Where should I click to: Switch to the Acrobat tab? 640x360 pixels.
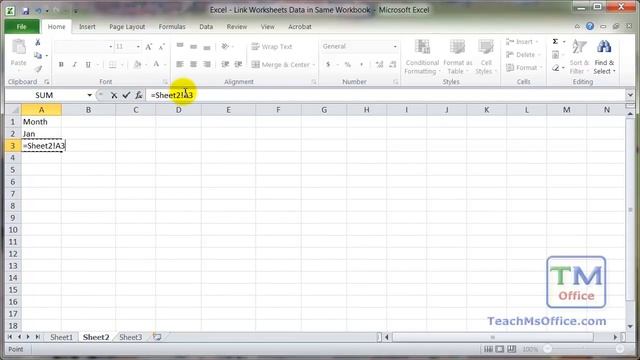click(300, 27)
